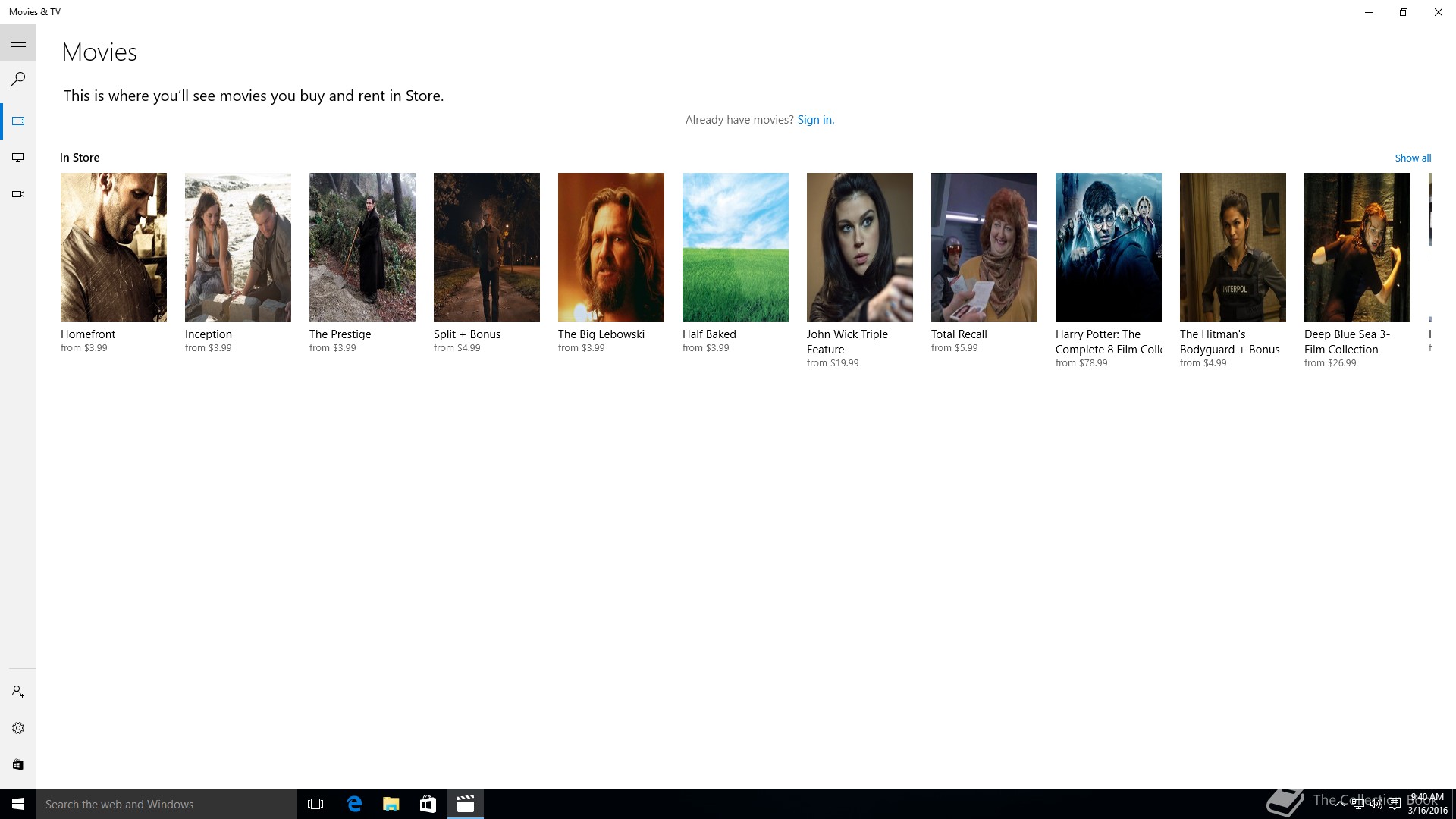1456x819 pixels.
Task: Open the Split + Bonus poster
Action: pyautogui.click(x=487, y=247)
